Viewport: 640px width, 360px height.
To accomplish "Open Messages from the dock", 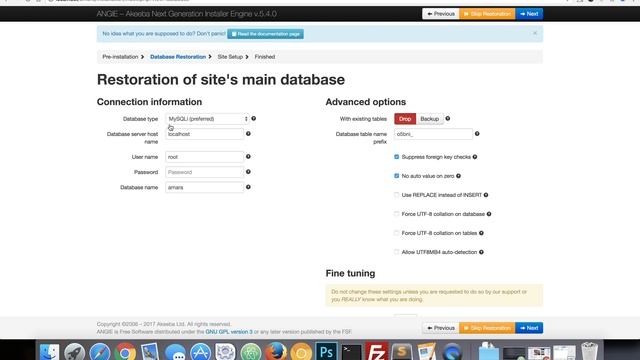I will click(175, 351).
